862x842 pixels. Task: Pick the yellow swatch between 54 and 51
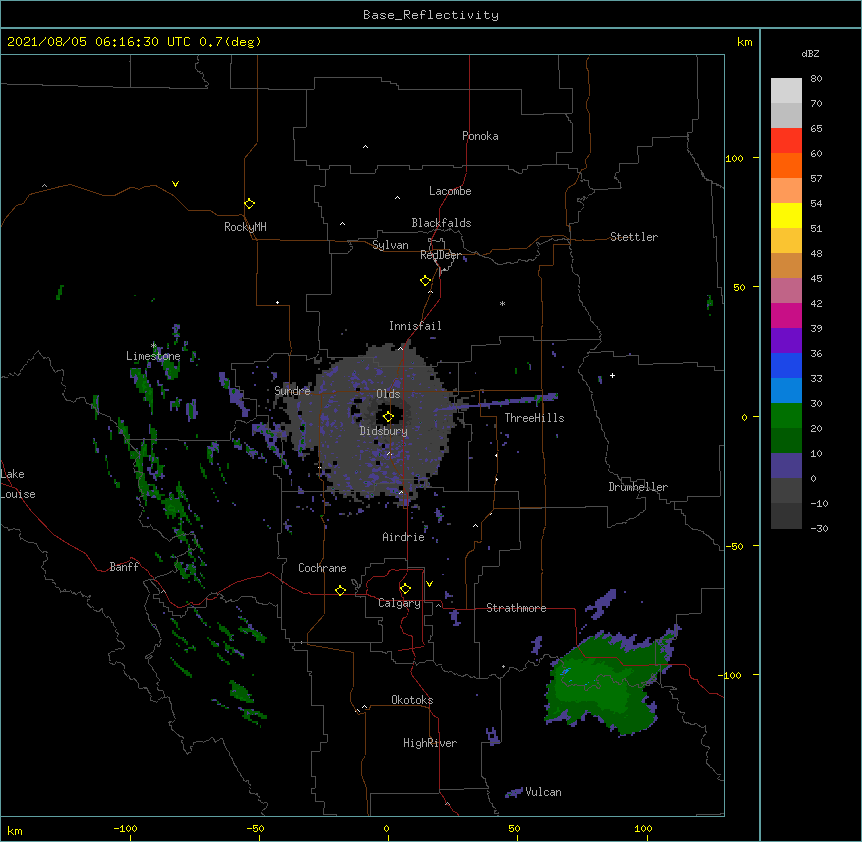[x=786, y=215]
